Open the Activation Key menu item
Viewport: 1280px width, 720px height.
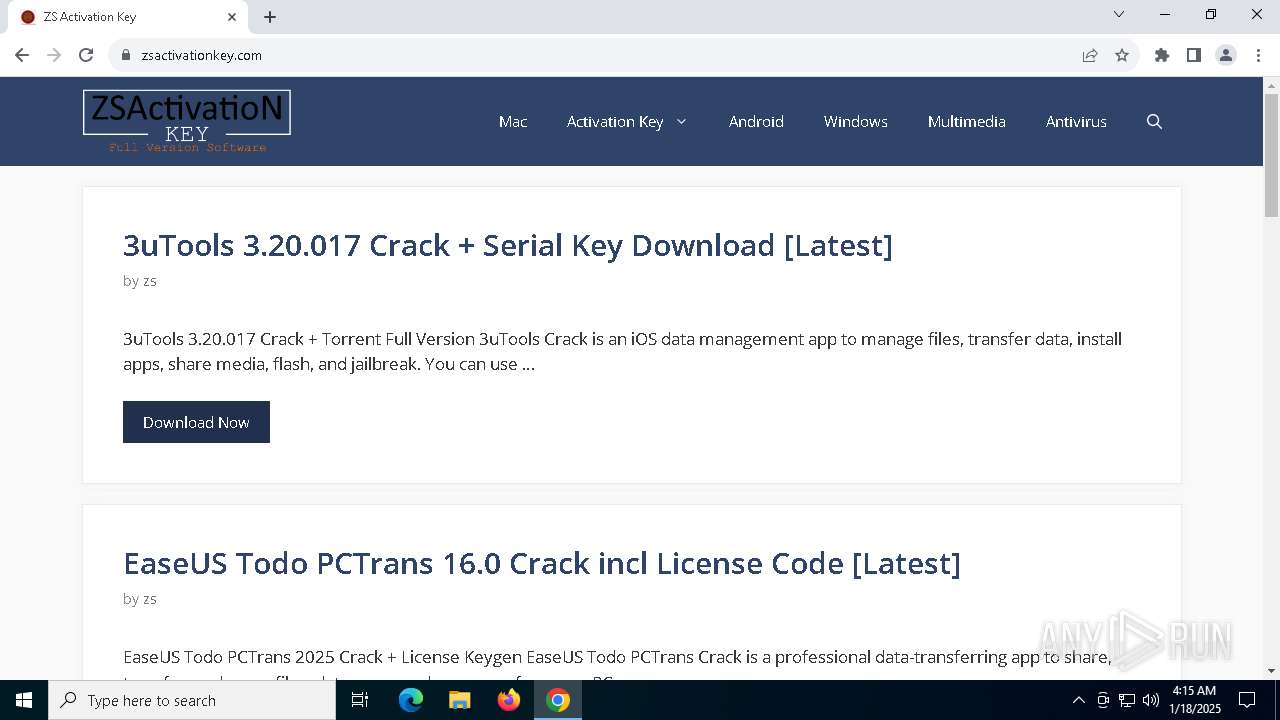tap(615, 121)
